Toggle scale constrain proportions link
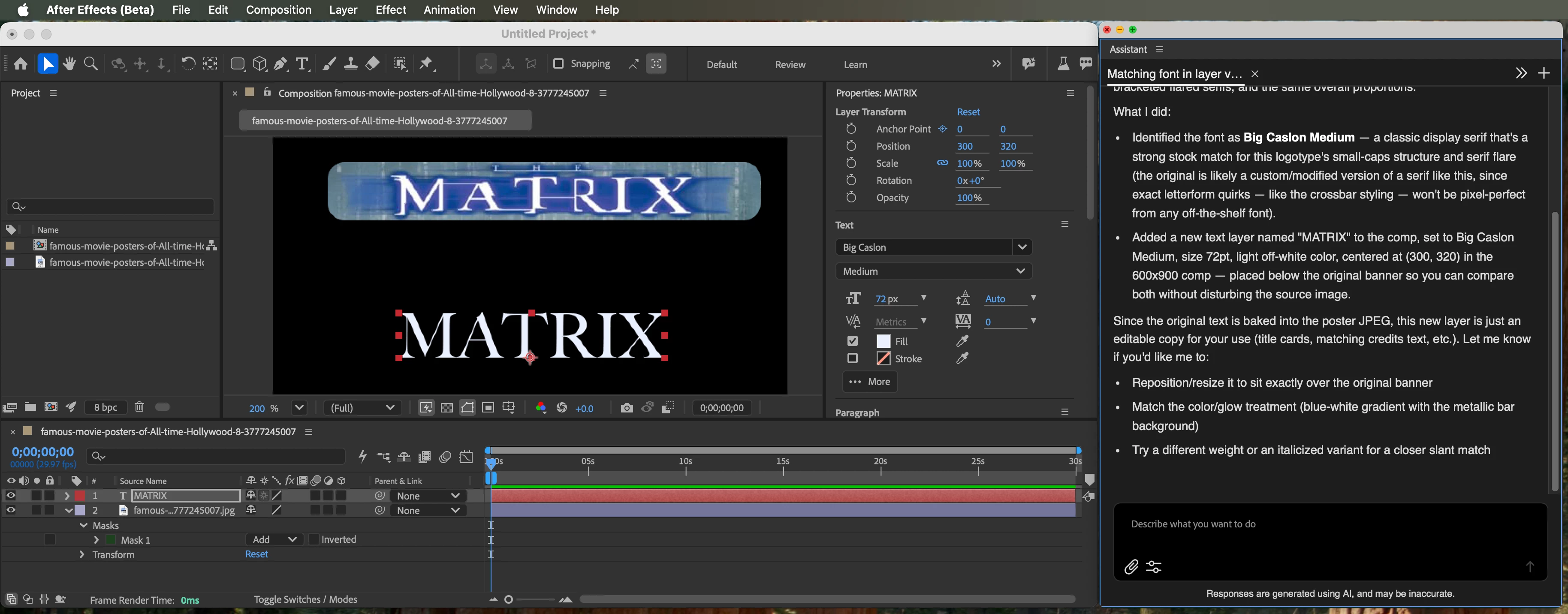This screenshot has width=1568, height=614. (x=942, y=163)
